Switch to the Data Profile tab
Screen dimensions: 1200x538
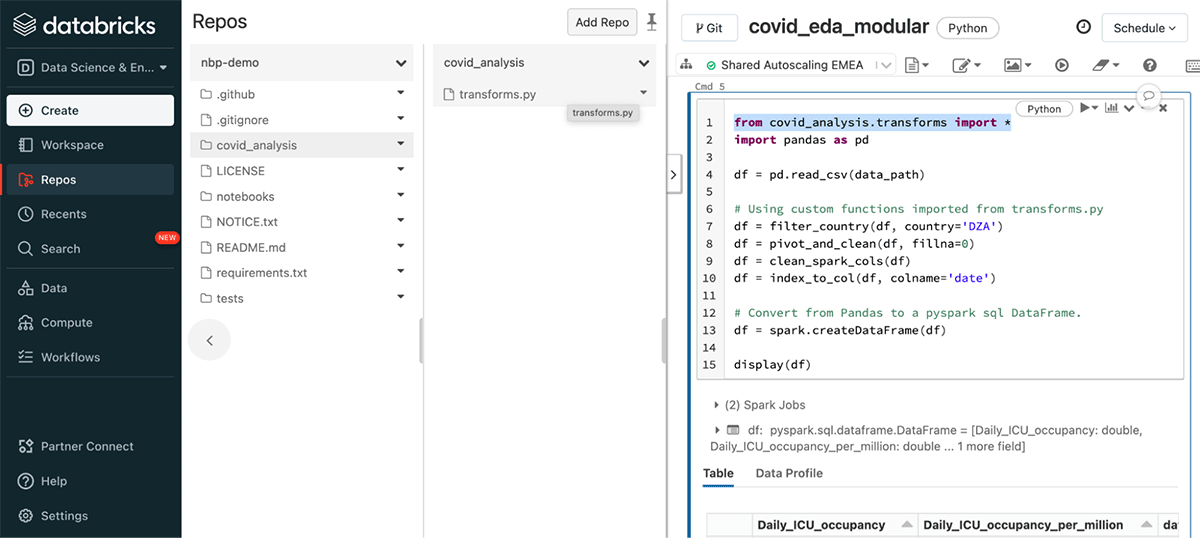[x=788, y=473]
